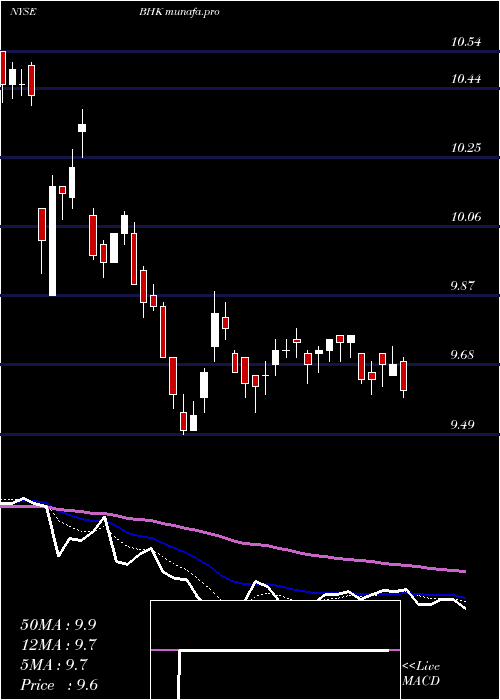Click the 12MA : 9.7 readout
The width and height of the screenshot is (500, 700).
point(58,645)
